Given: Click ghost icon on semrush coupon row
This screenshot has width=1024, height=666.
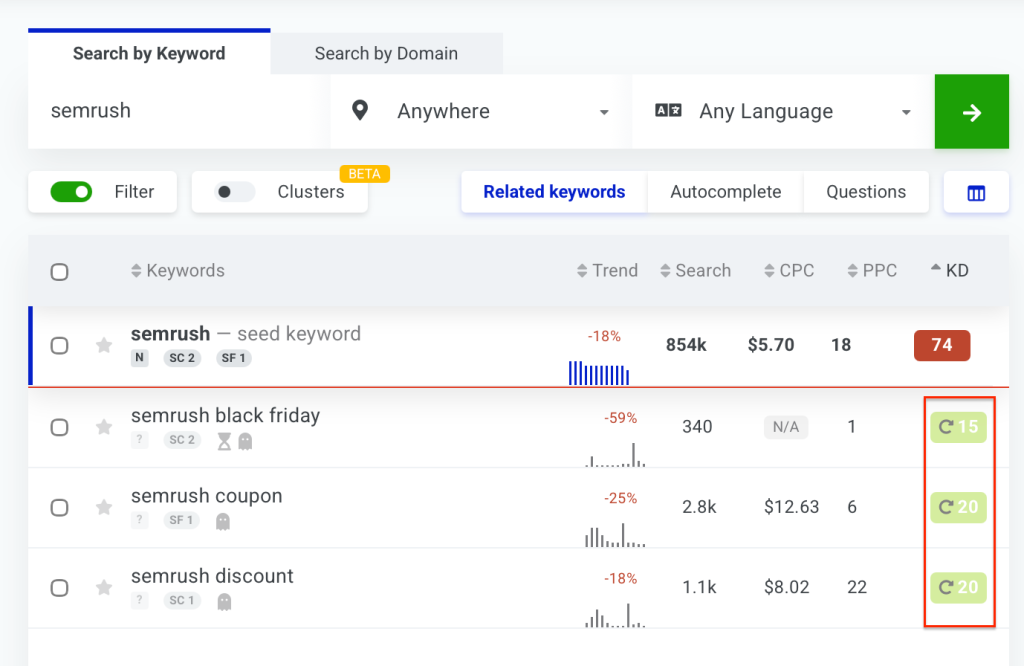Looking at the screenshot, I should click(x=223, y=521).
